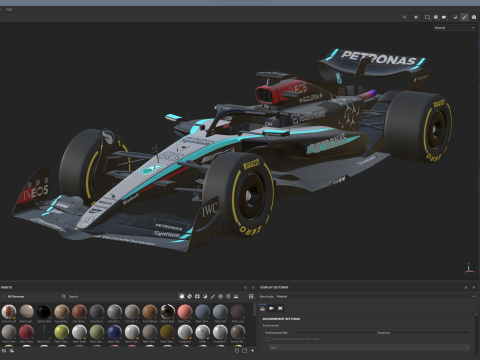
Task: Click the Display Settings panel scrollbar
Action: [x=477, y=315]
